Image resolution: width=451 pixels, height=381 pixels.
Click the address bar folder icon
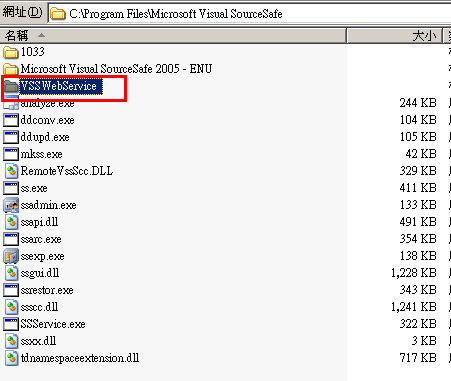pyautogui.click(x=58, y=14)
